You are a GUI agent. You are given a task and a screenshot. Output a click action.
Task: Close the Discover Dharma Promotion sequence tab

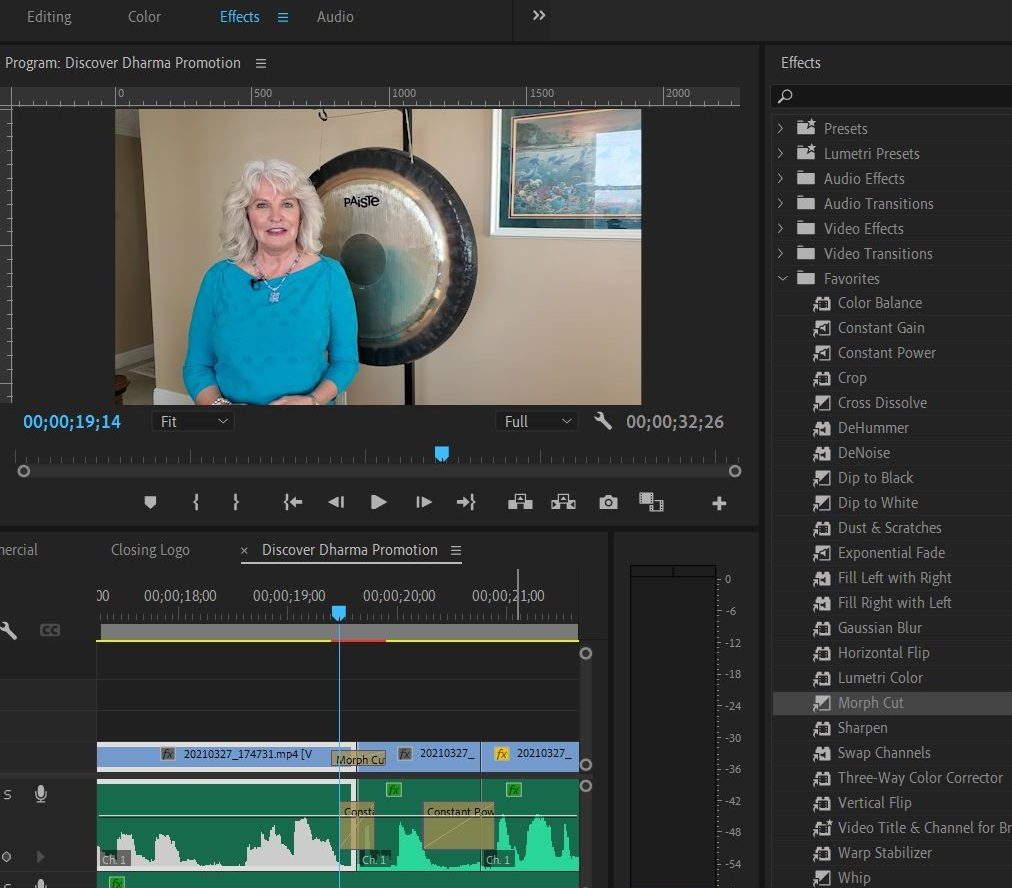[244, 550]
